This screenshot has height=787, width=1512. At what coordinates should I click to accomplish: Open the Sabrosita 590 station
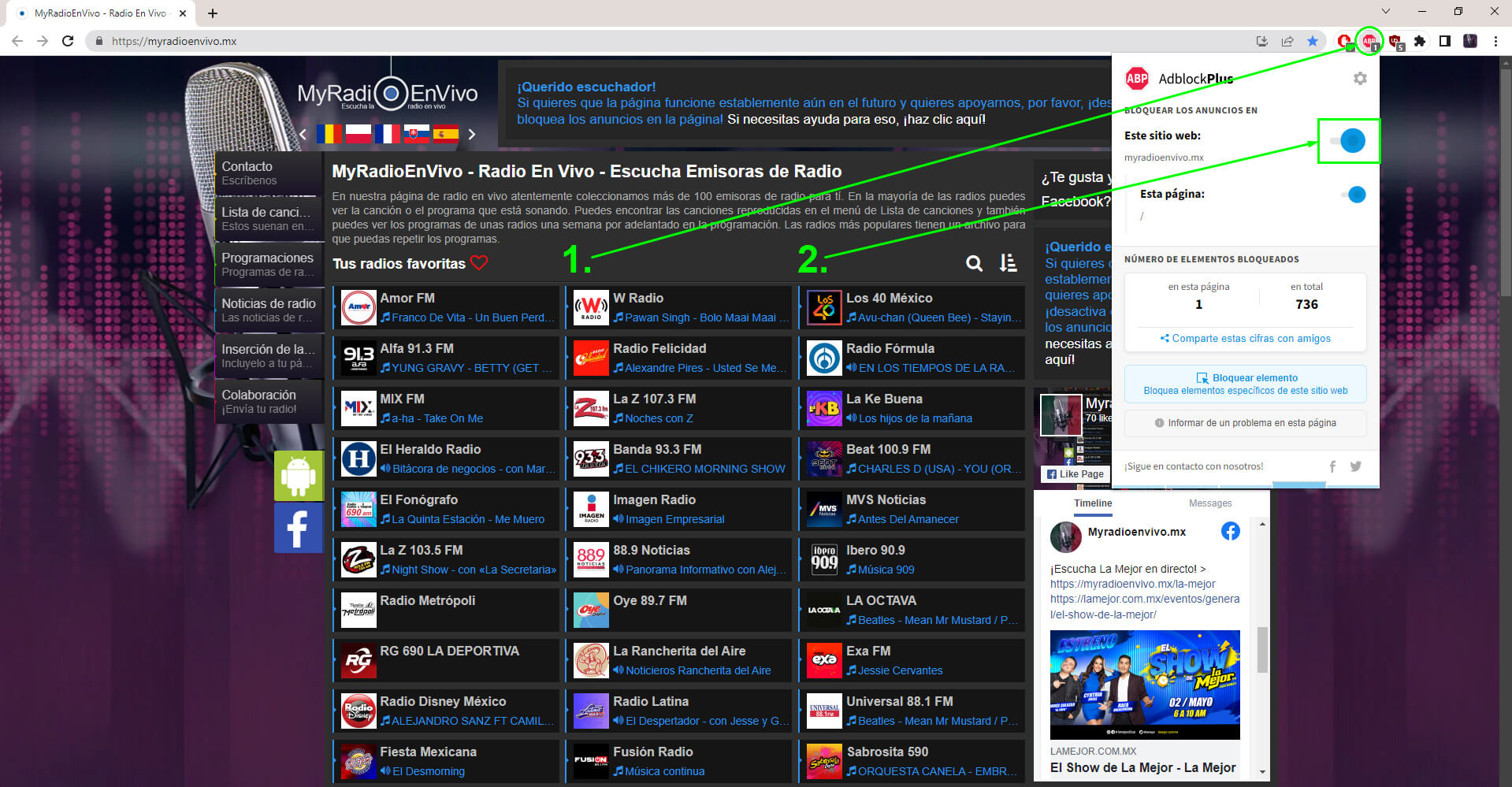point(912,761)
